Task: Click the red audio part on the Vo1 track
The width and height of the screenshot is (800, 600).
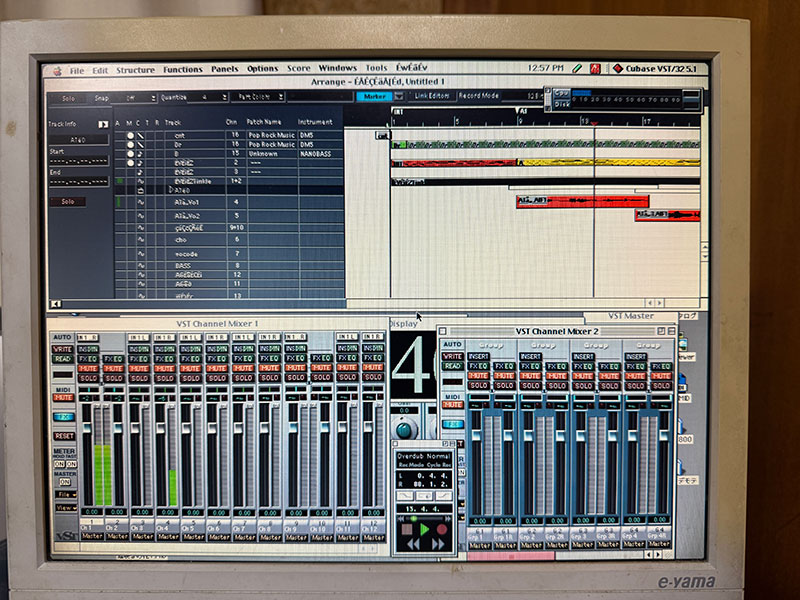Action: [x=583, y=201]
